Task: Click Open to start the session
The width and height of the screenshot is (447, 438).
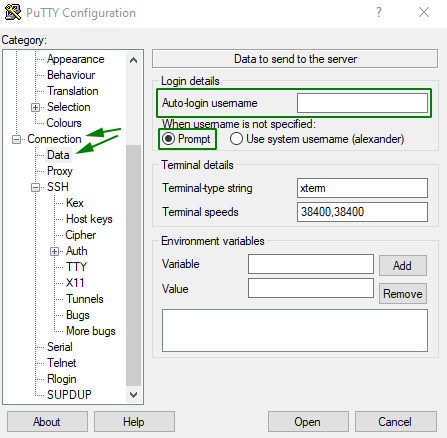Action: pyautogui.click(x=308, y=422)
